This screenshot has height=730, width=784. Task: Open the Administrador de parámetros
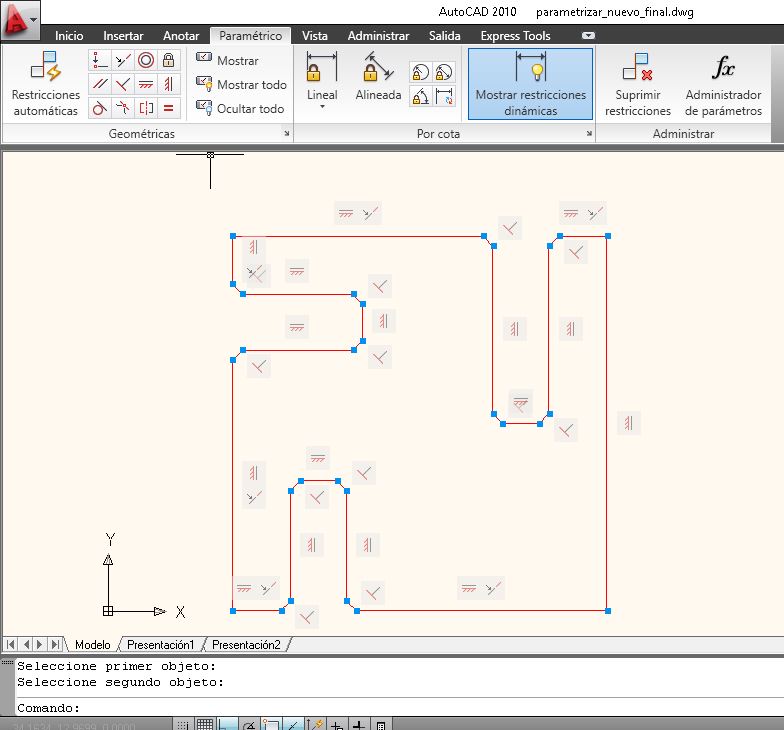[x=723, y=84]
